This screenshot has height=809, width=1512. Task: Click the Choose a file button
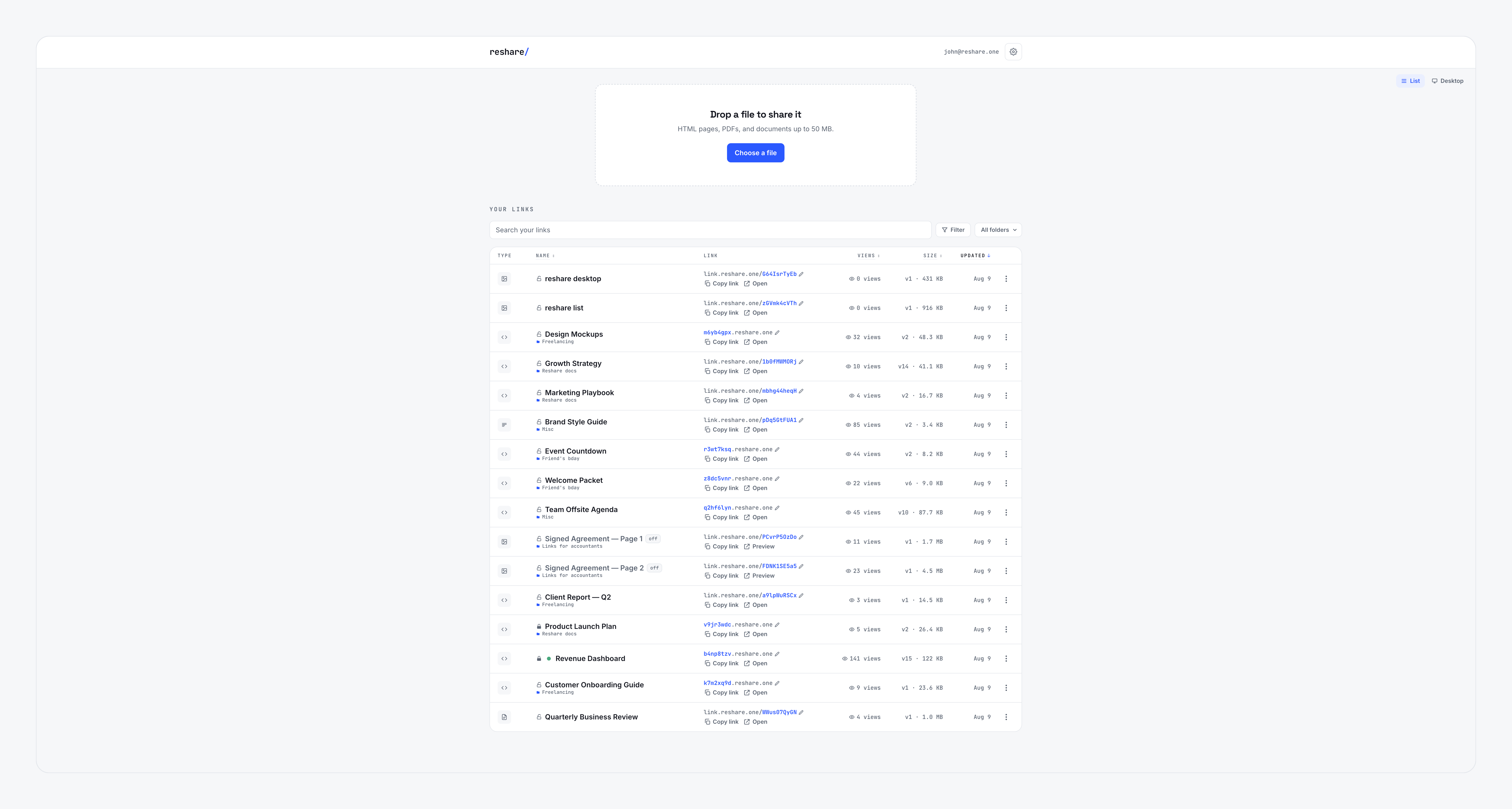pyautogui.click(x=756, y=153)
